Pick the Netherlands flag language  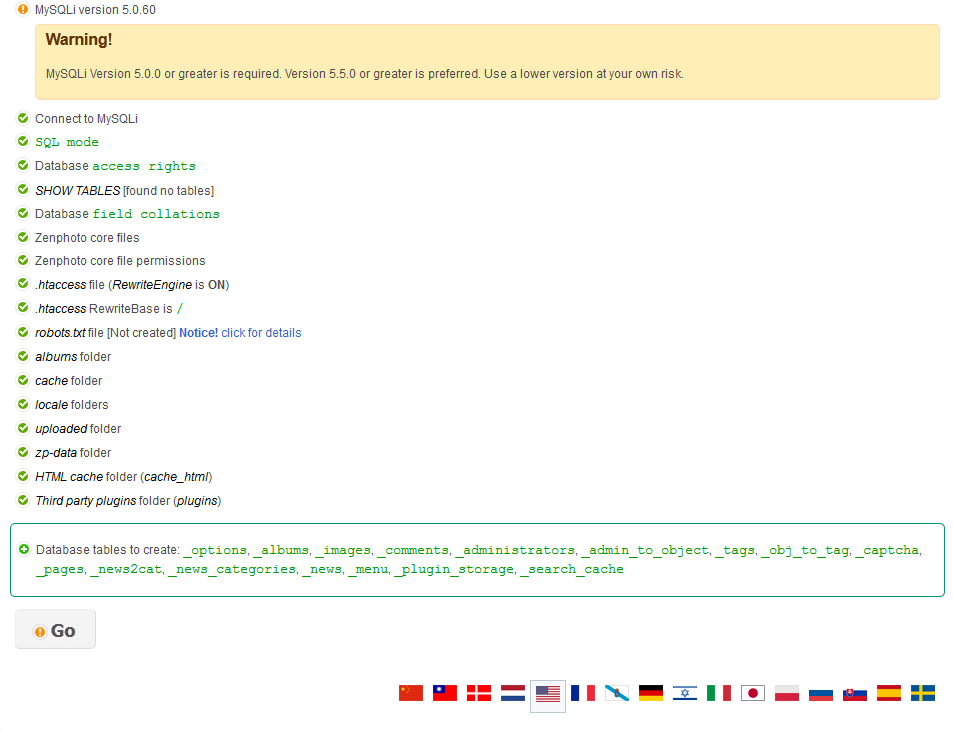pos(513,693)
